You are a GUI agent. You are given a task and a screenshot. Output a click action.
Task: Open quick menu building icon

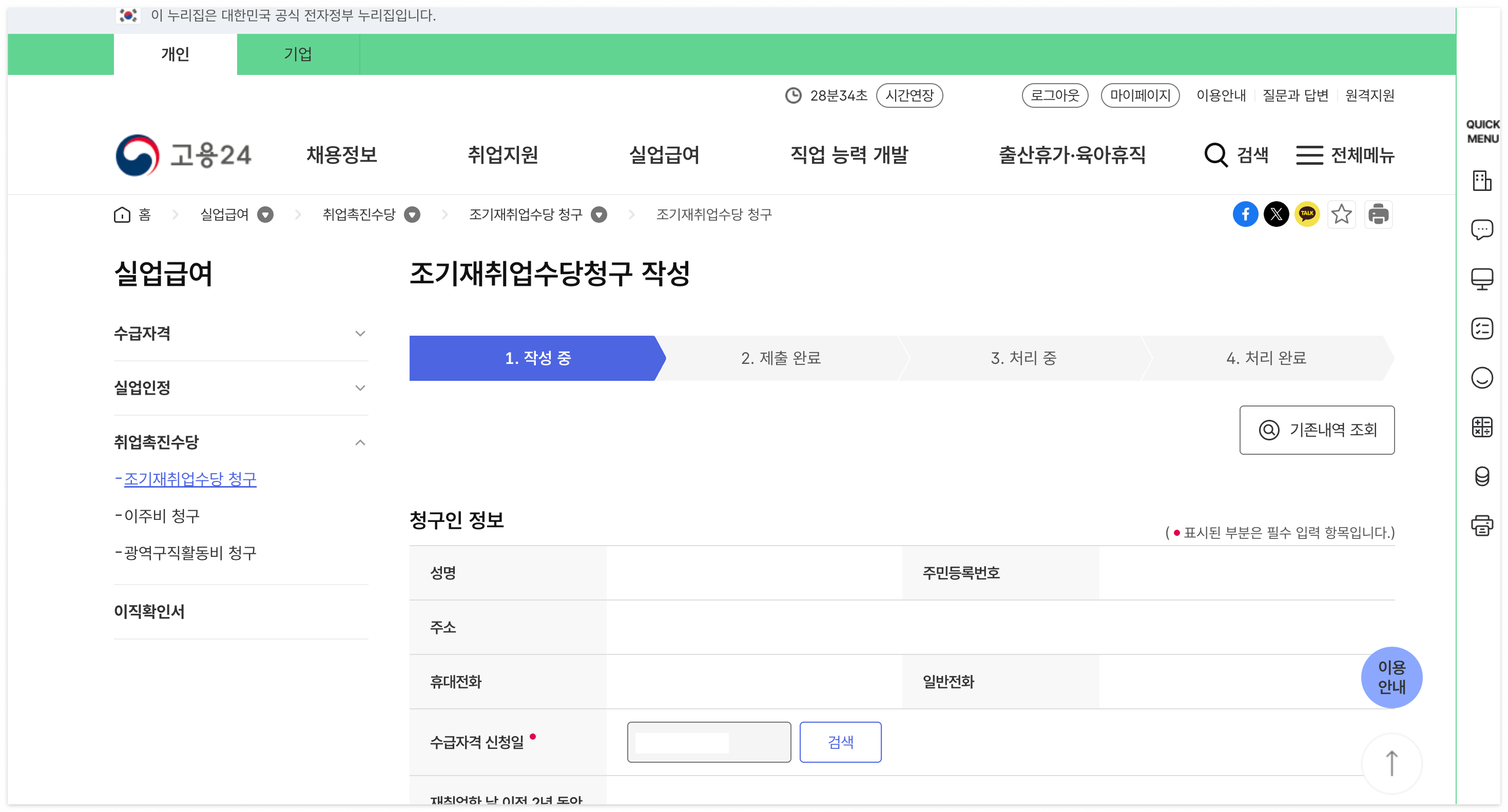click(1482, 181)
